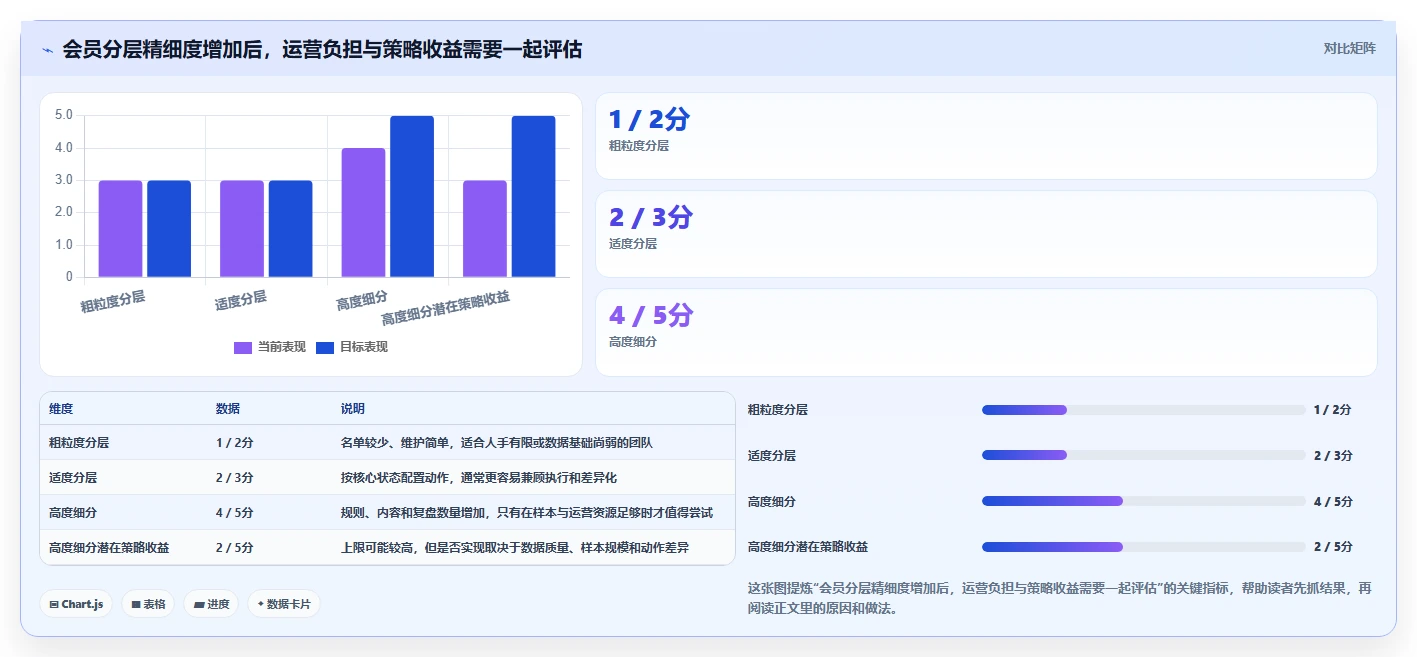Screen dimensions: 1417x657
Task: Click the chart axis label 高度细分潜在策略收益
Action: [x=446, y=309]
